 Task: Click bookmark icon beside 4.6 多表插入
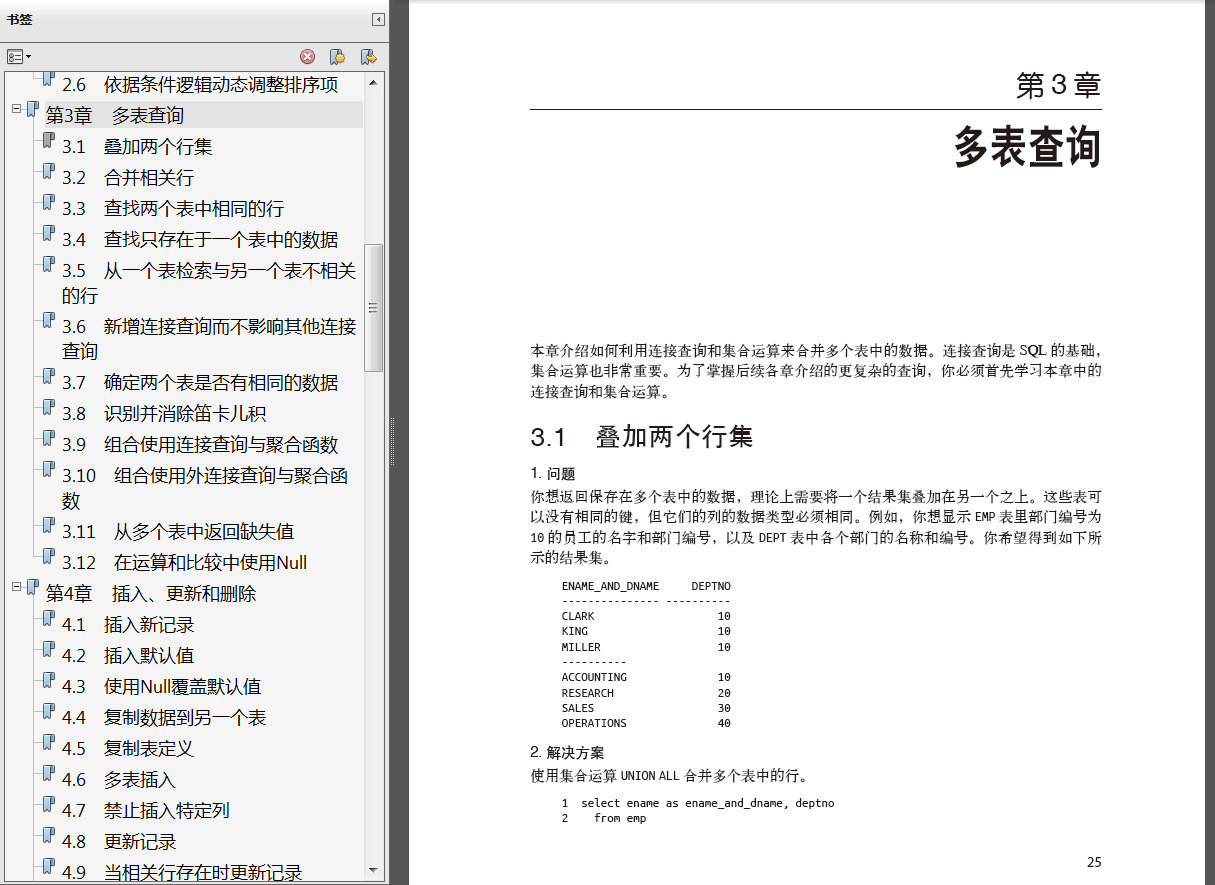[x=48, y=774]
